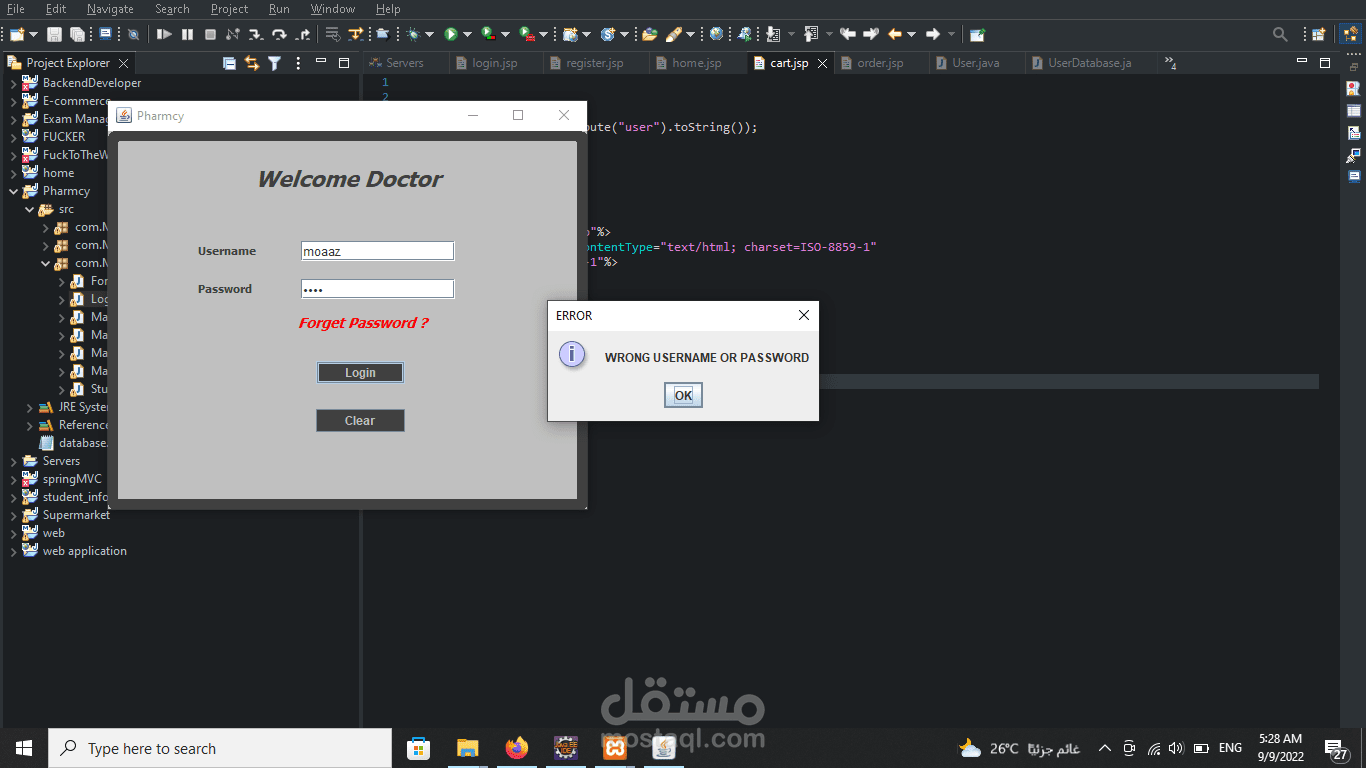The image size is (1366, 768).
Task: Toggle Use Step Filters
Action: tap(355, 34)
